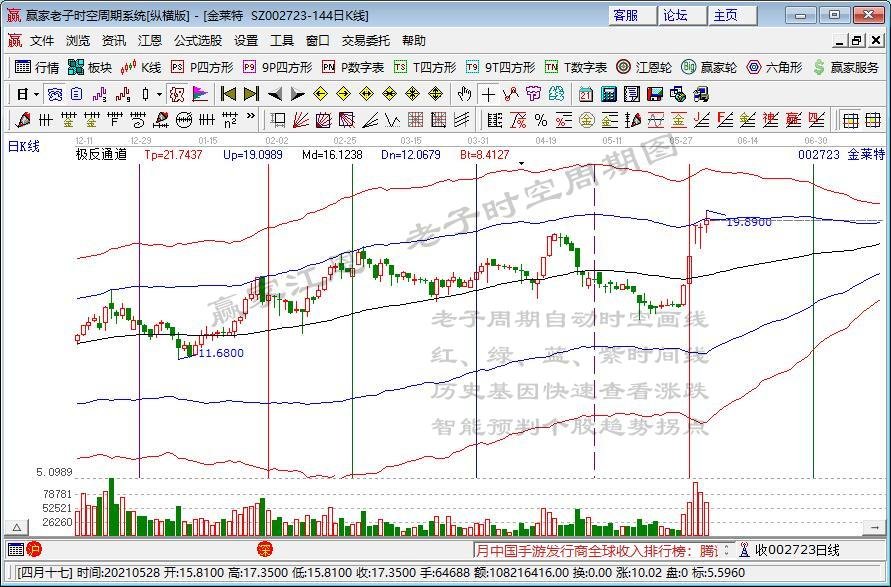Select the circled 金 golden-ratio tool
The height and width of the screenshot is (587, 891).
tap(587, 120)
